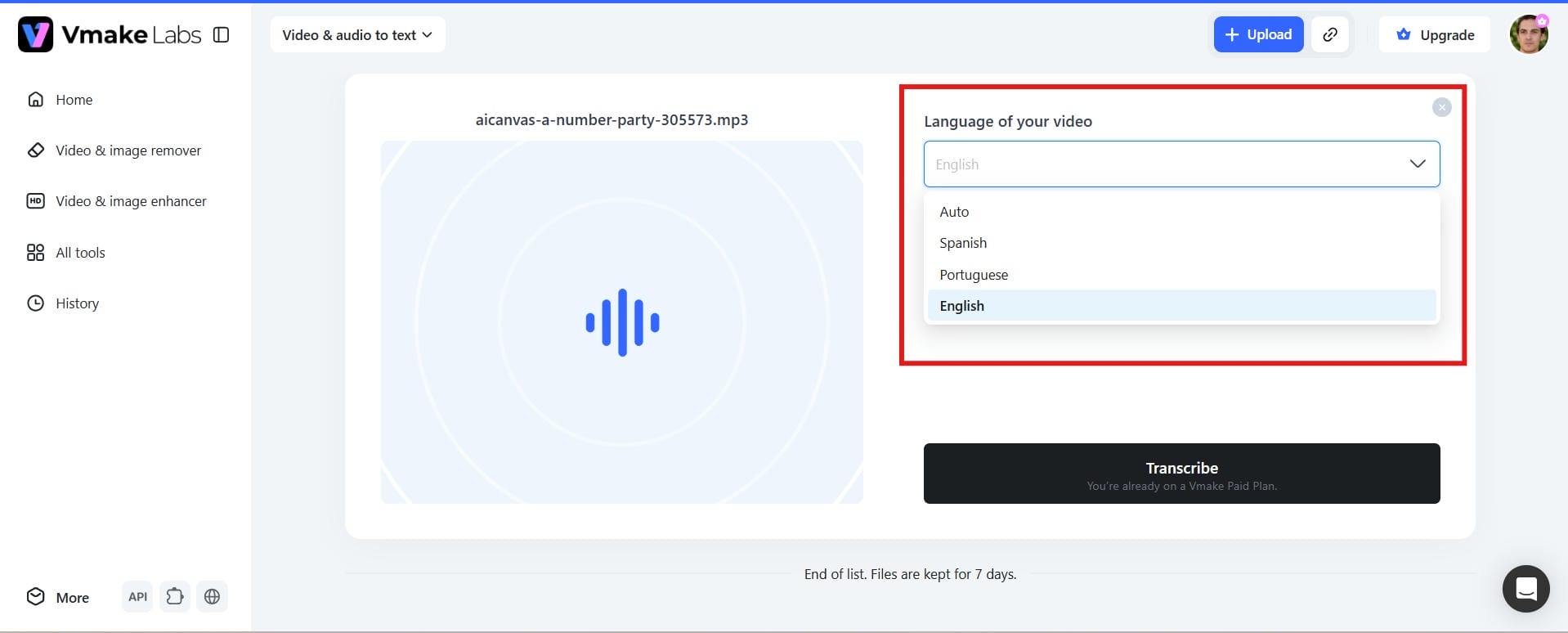The image size is (1568, 633).
Task: Click the Upgrade button
Action: point(1435,34)
